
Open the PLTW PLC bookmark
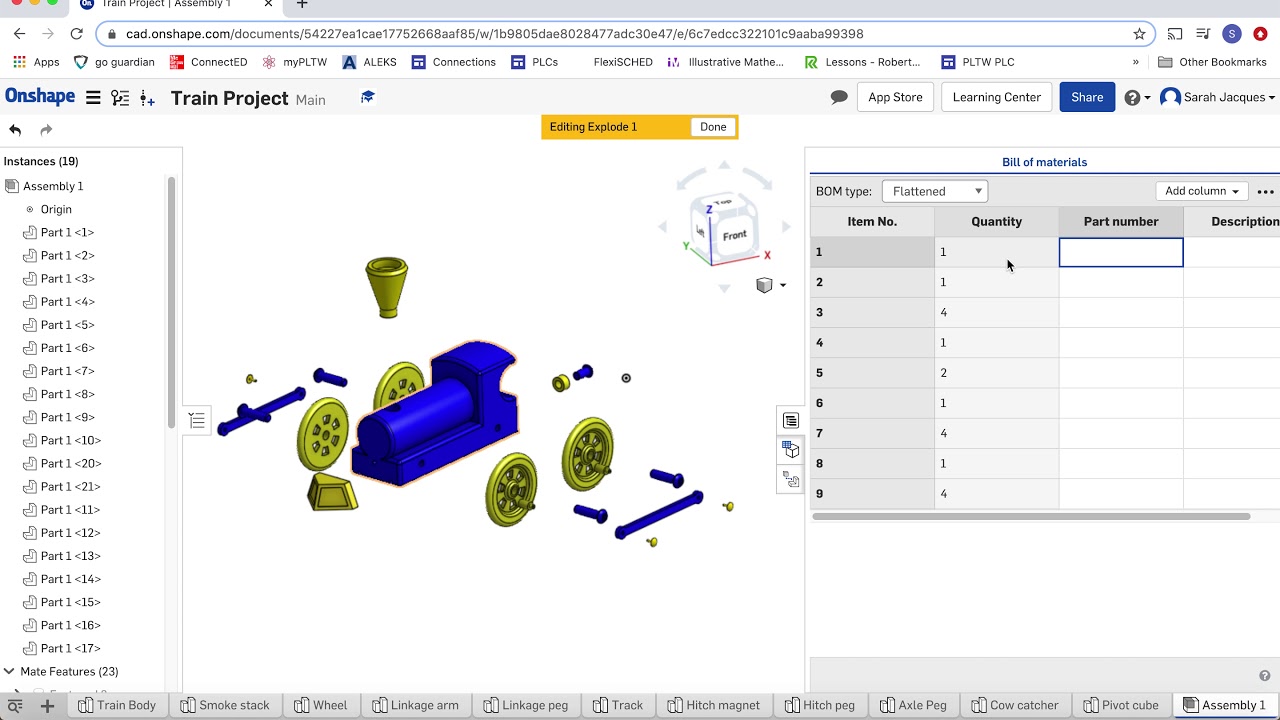pos(978,62)
